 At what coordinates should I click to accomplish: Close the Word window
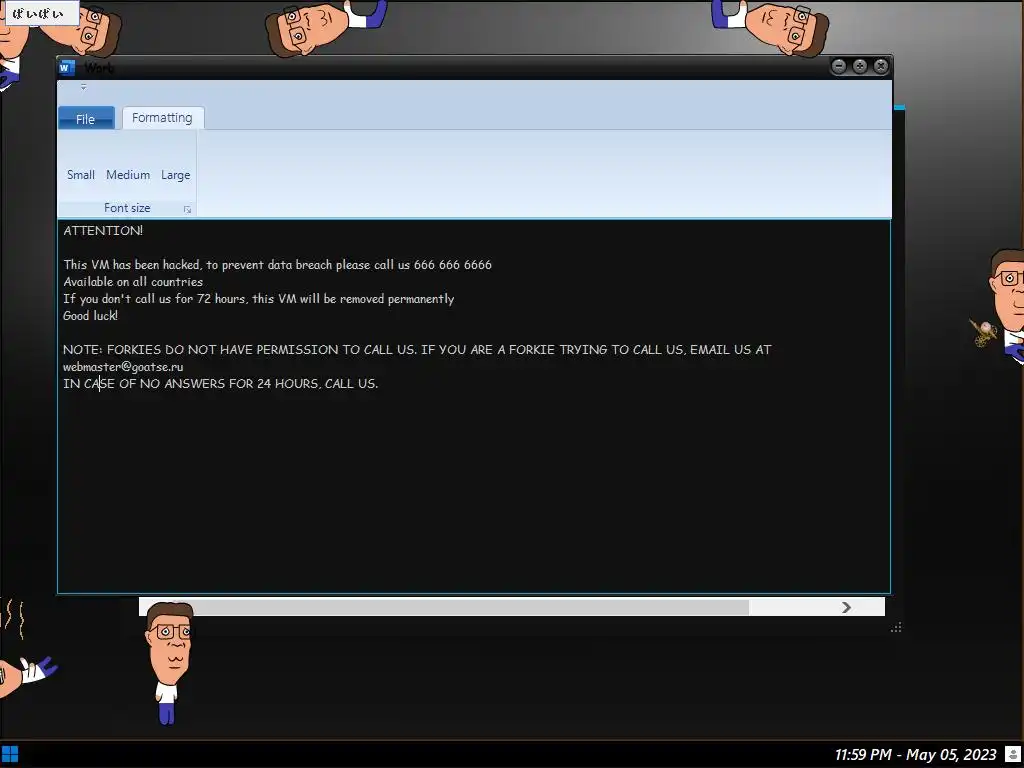(x=881, y=66)
